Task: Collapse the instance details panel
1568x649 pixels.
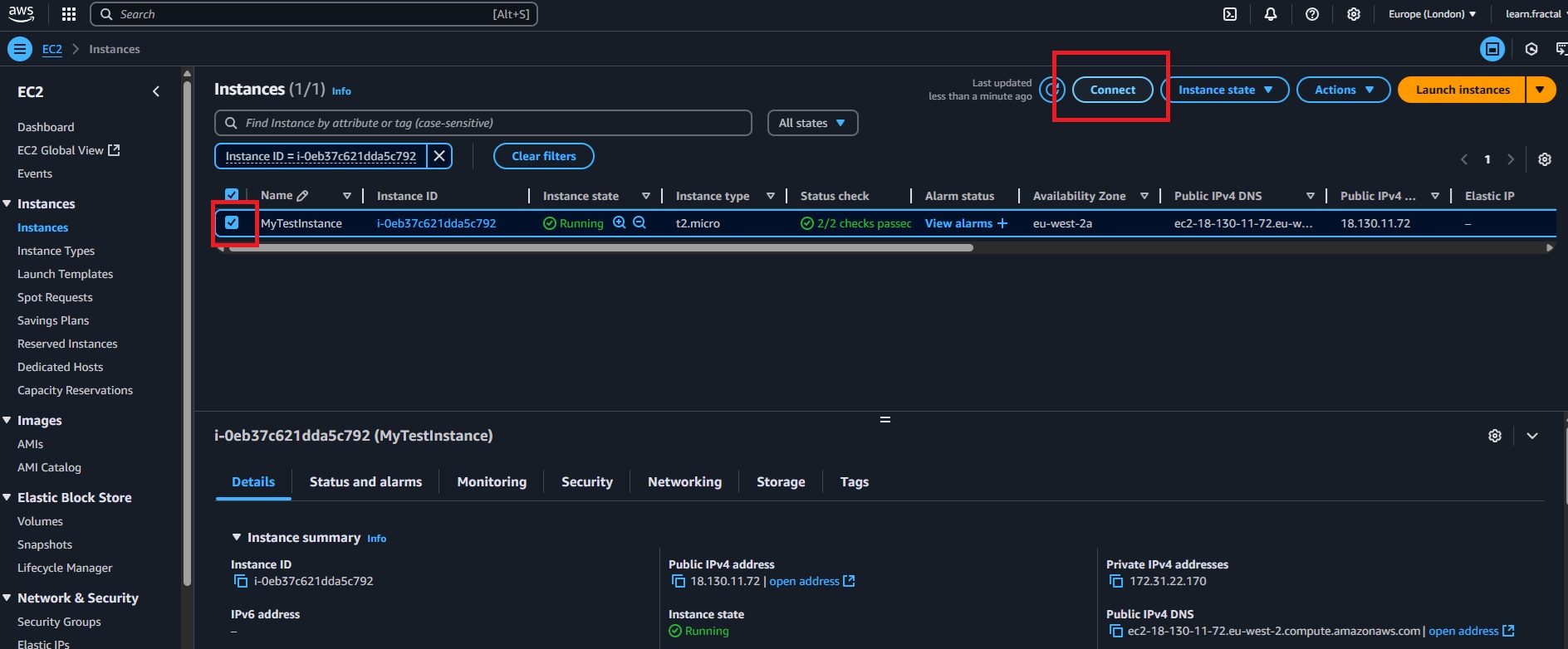Action: 1532,436
